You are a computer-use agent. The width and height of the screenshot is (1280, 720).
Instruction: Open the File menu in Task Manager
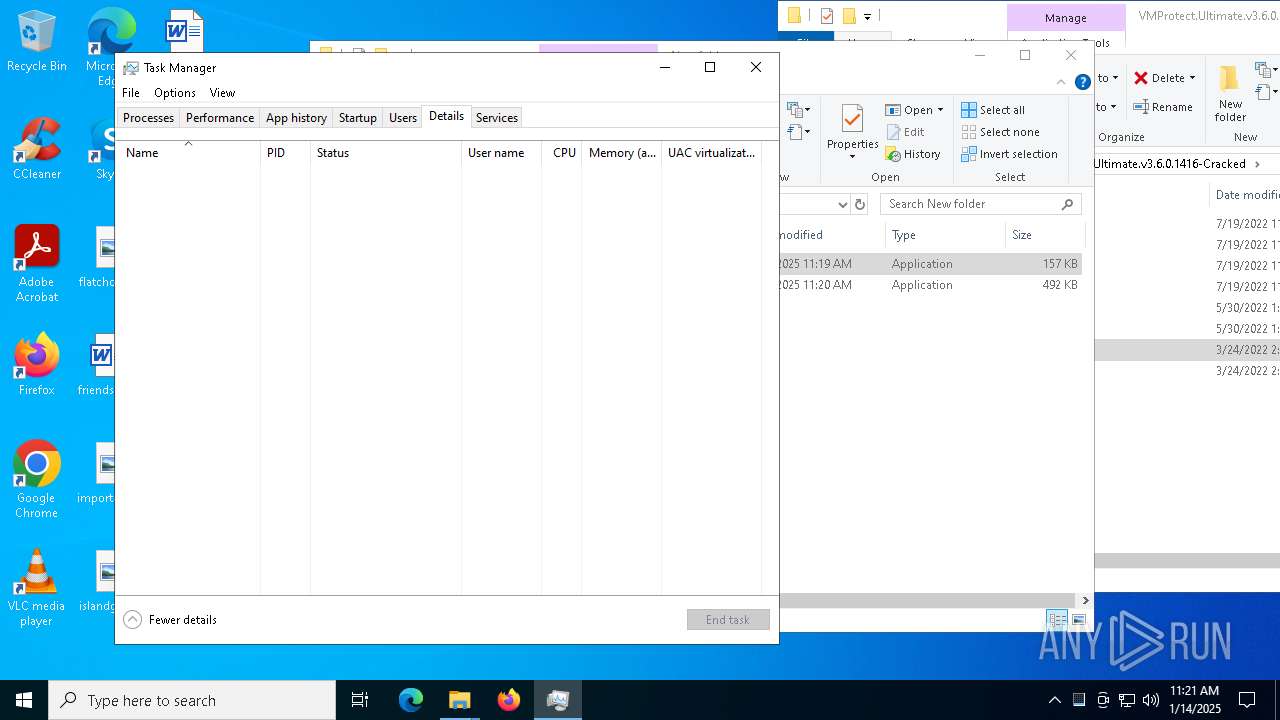(131, 93)
